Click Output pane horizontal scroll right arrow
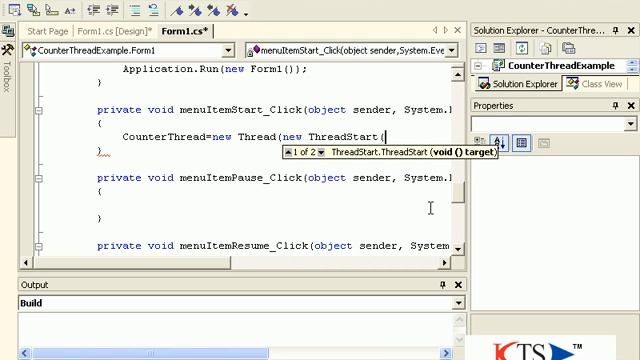 pos(446,353)
